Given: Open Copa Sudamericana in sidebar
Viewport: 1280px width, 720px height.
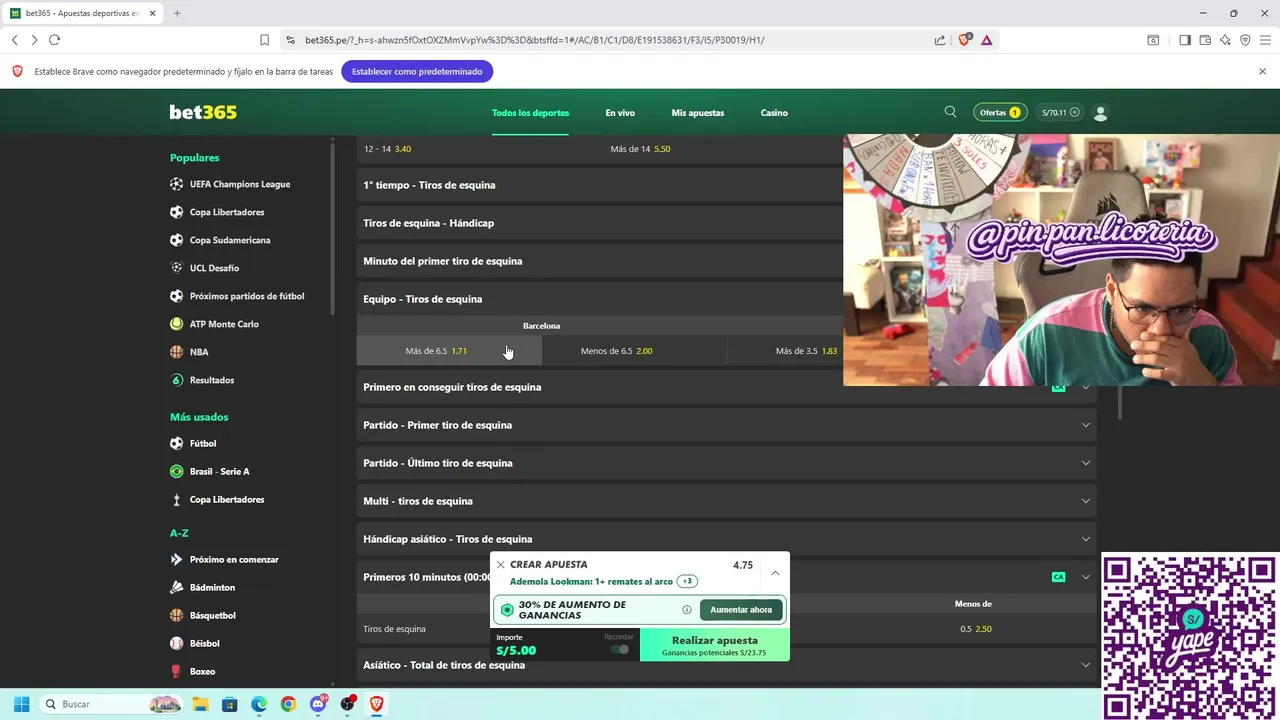Looking at the screenshot, I should [230, 240].
